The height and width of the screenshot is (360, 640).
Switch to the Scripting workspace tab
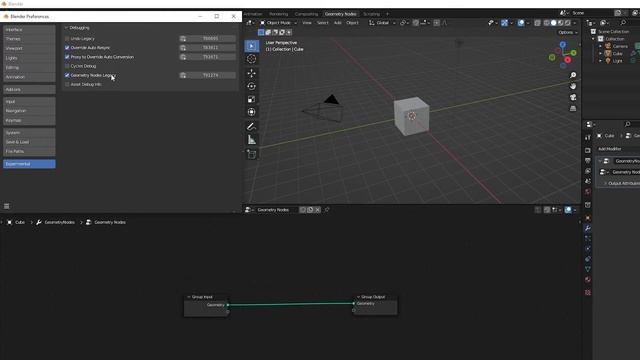pyautogui.click(x=371, y=14)
